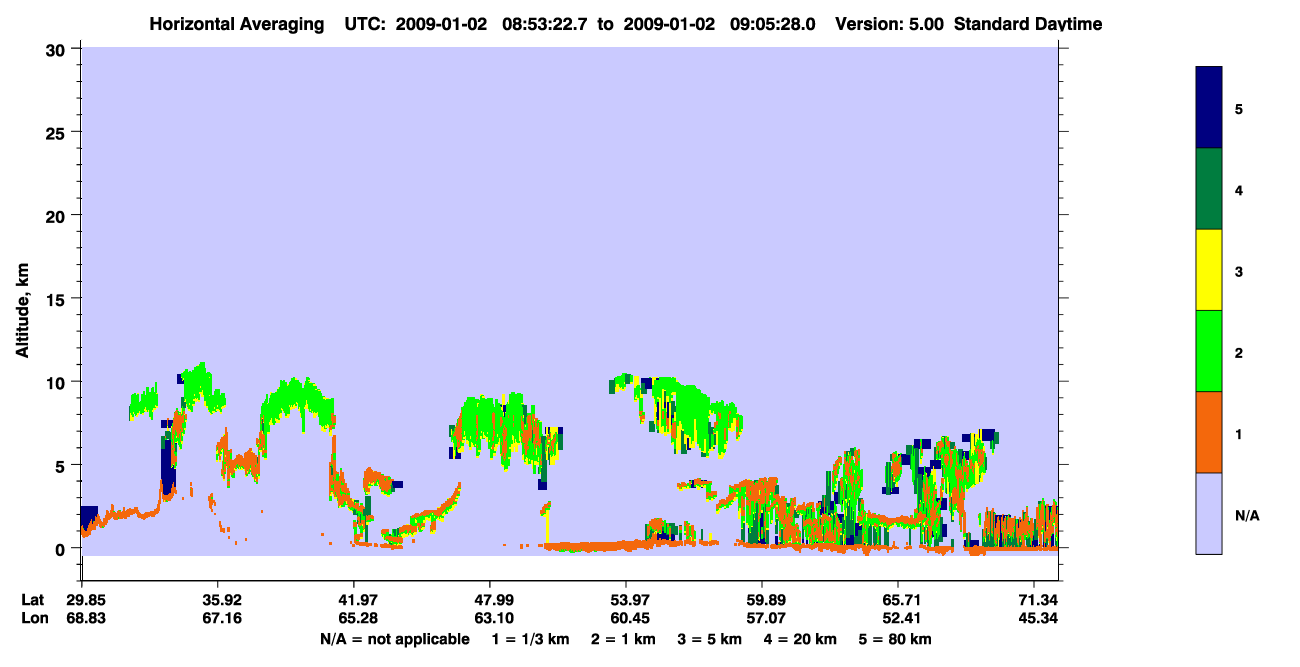Viewport: 1300px width, 667px height.
Task: Click the 'Lat' row label
Action: [x=33, y=600]
